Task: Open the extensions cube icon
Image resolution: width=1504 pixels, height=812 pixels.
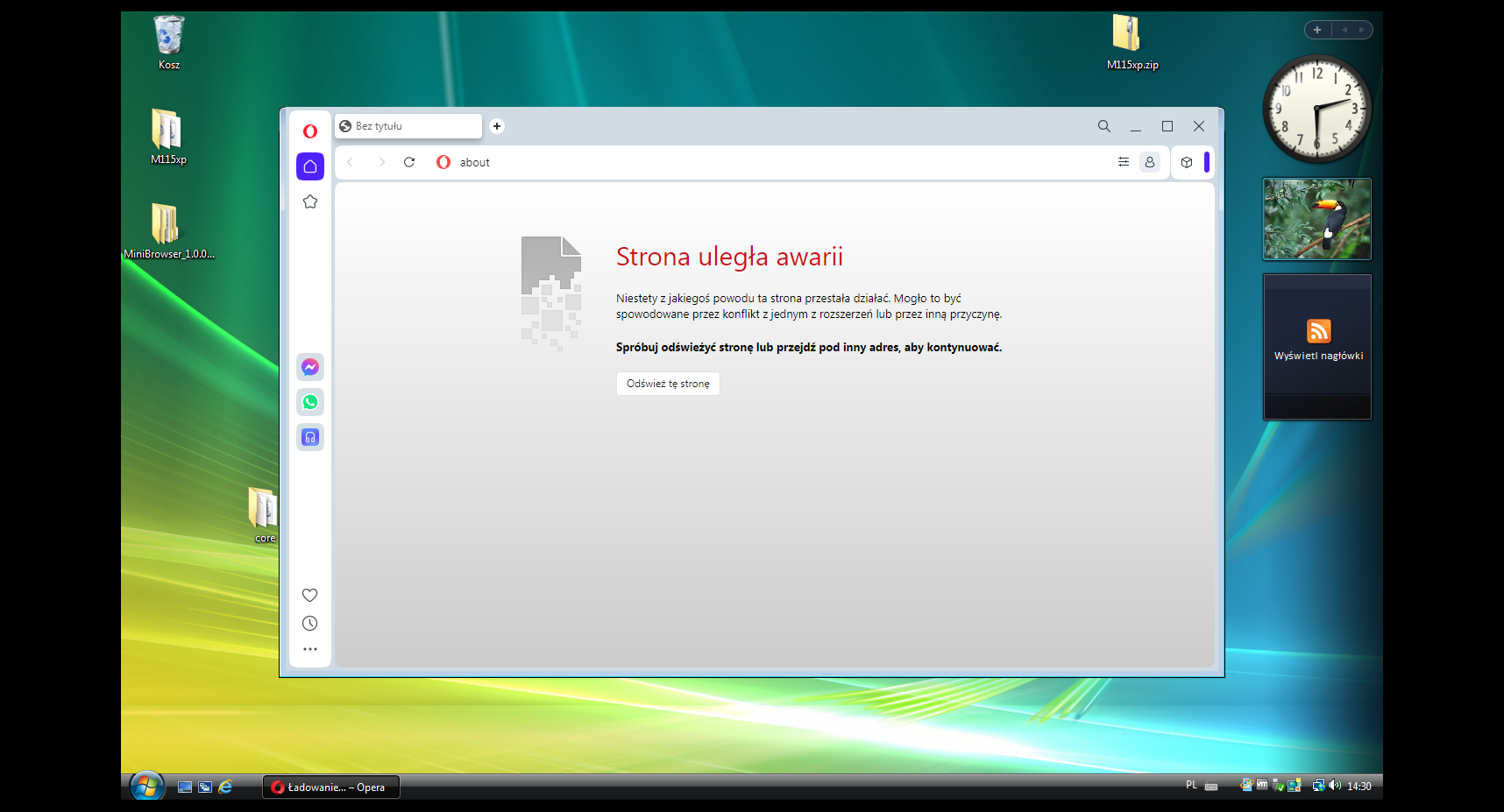Action: 1187,162
